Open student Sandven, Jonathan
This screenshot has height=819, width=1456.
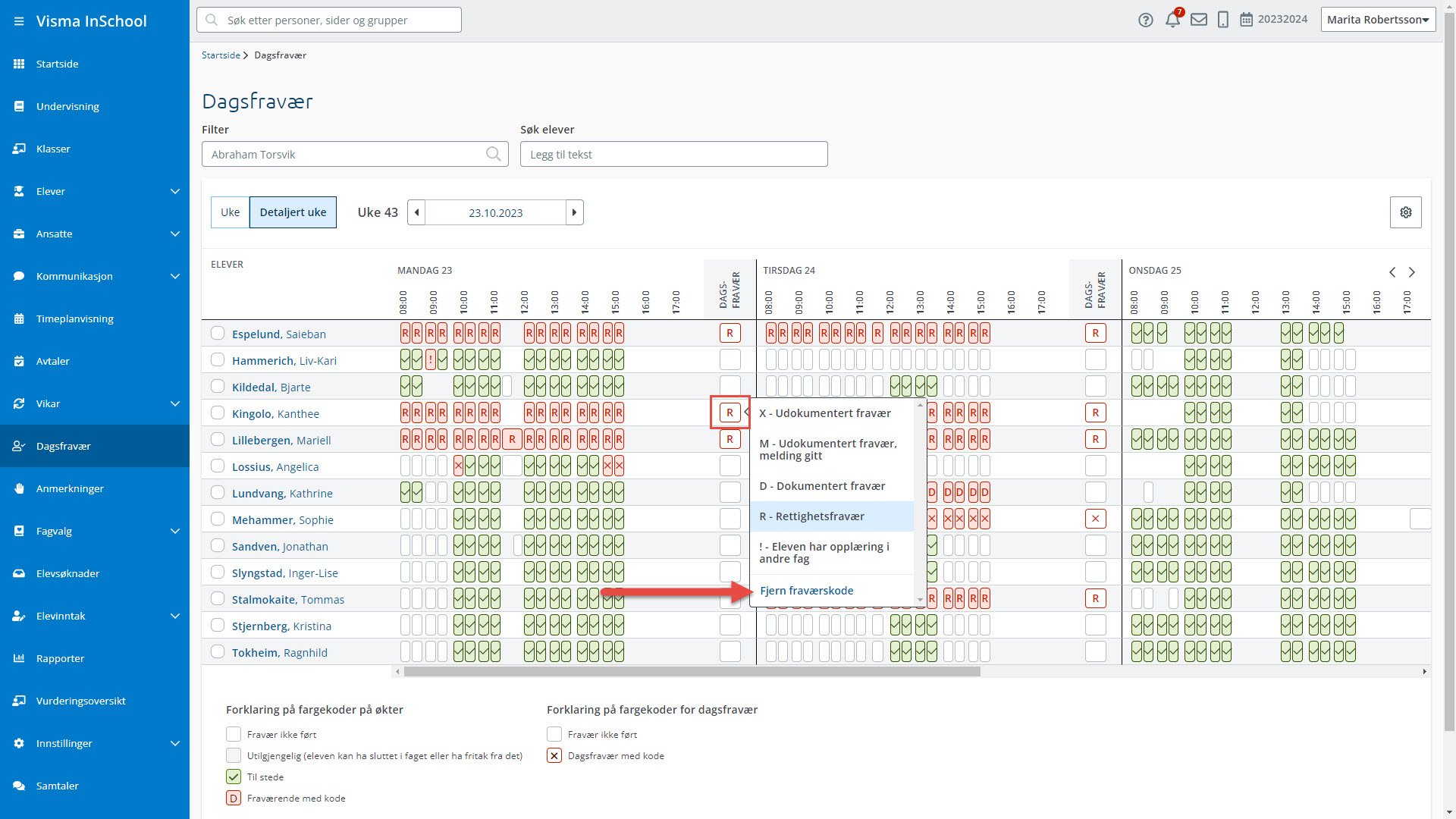click(280, 546)
